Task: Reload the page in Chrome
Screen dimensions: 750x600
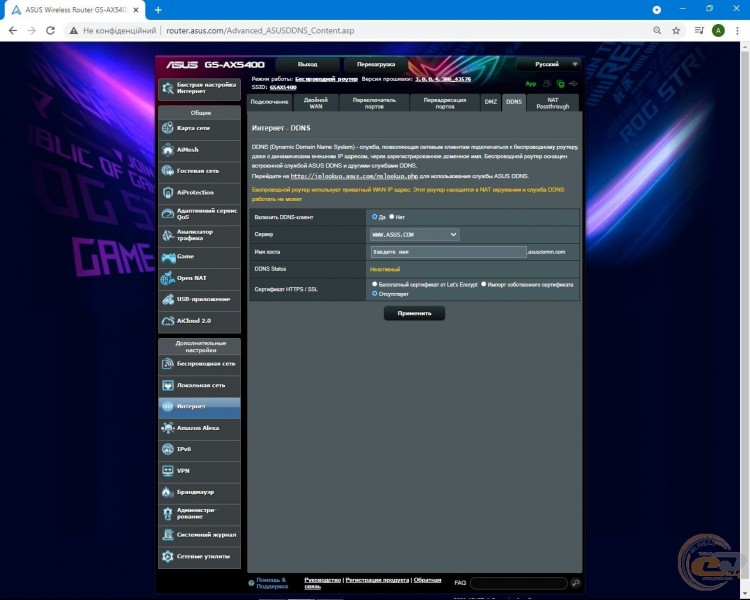Action: click(x=50, y=31)
